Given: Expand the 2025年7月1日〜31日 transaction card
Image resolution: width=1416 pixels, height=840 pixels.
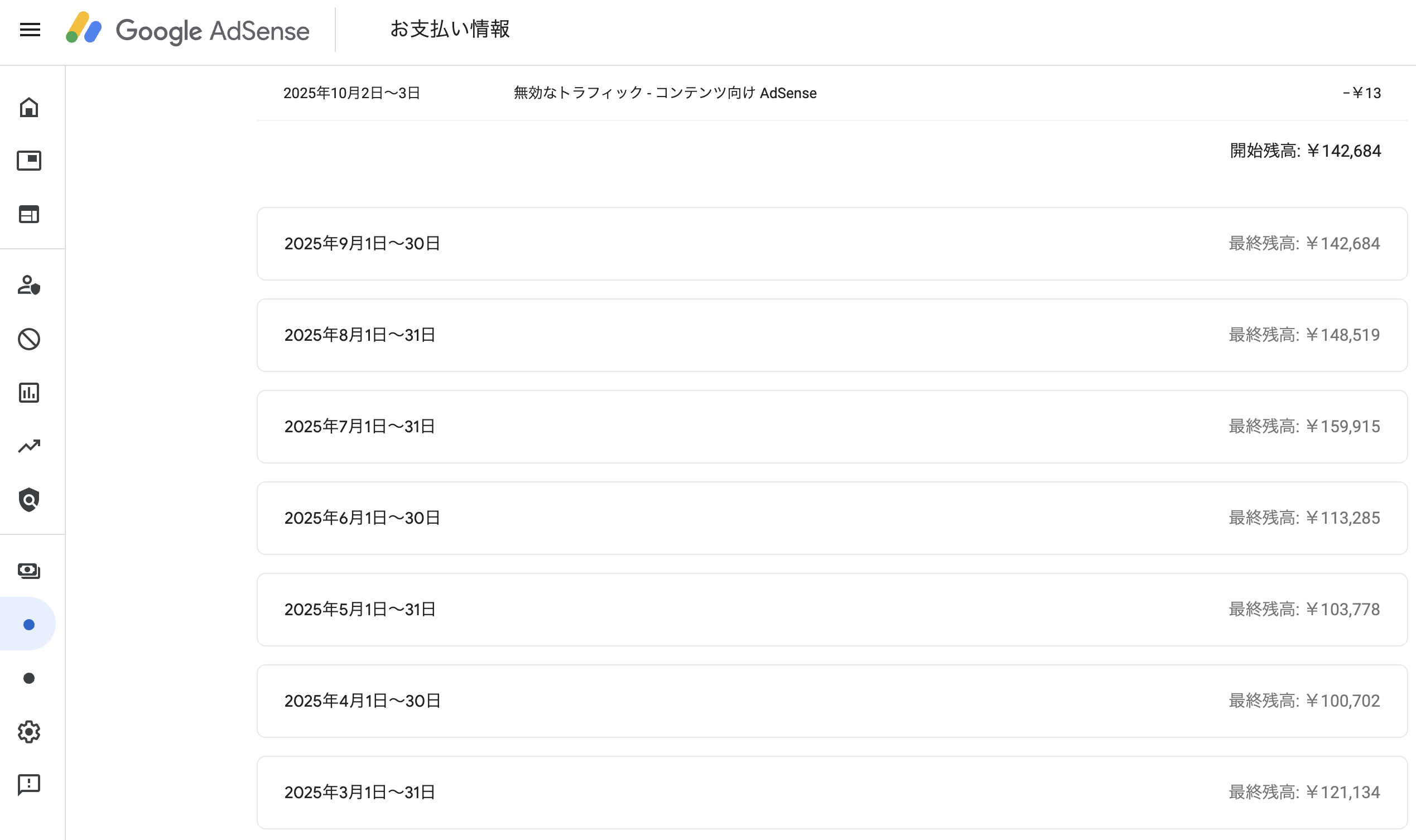Looking at the screenshot, I should pyautogui.click(x=831, y=426).
